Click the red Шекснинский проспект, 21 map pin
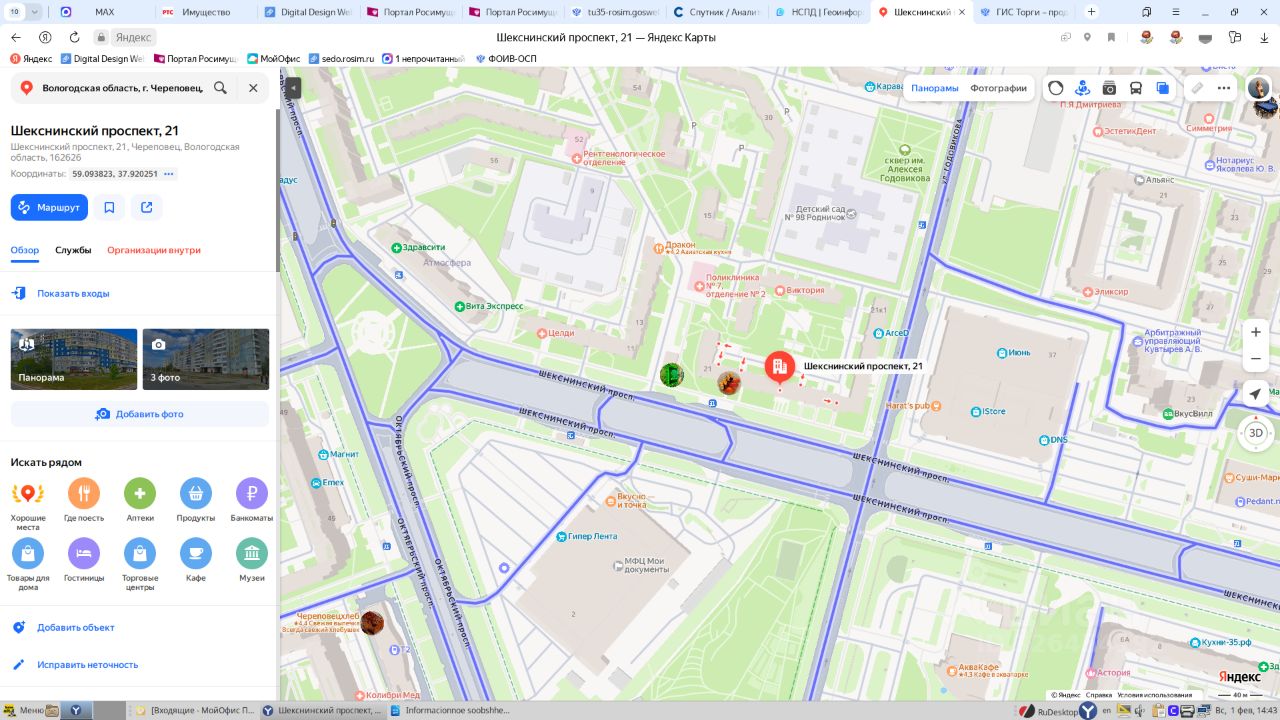1280x720 pixels. (780, 368)
